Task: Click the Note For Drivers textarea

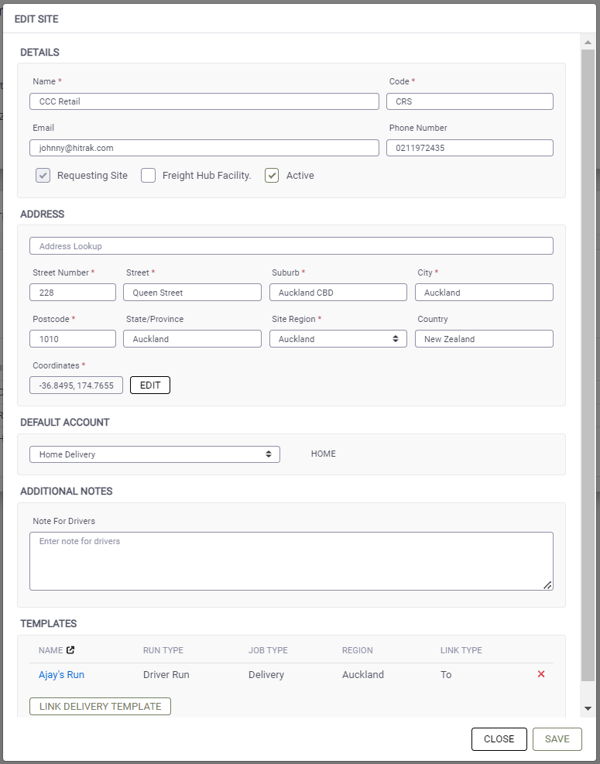Action: 291,561
